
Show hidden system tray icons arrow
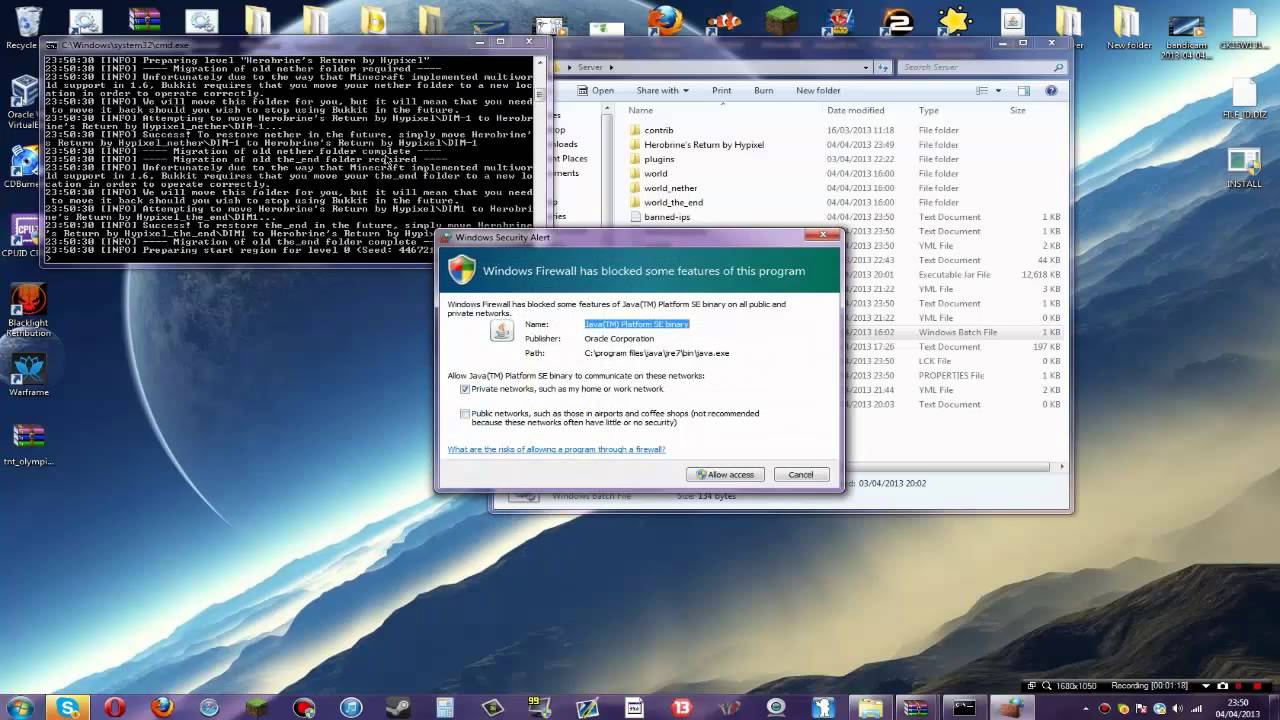point(1088,708)
